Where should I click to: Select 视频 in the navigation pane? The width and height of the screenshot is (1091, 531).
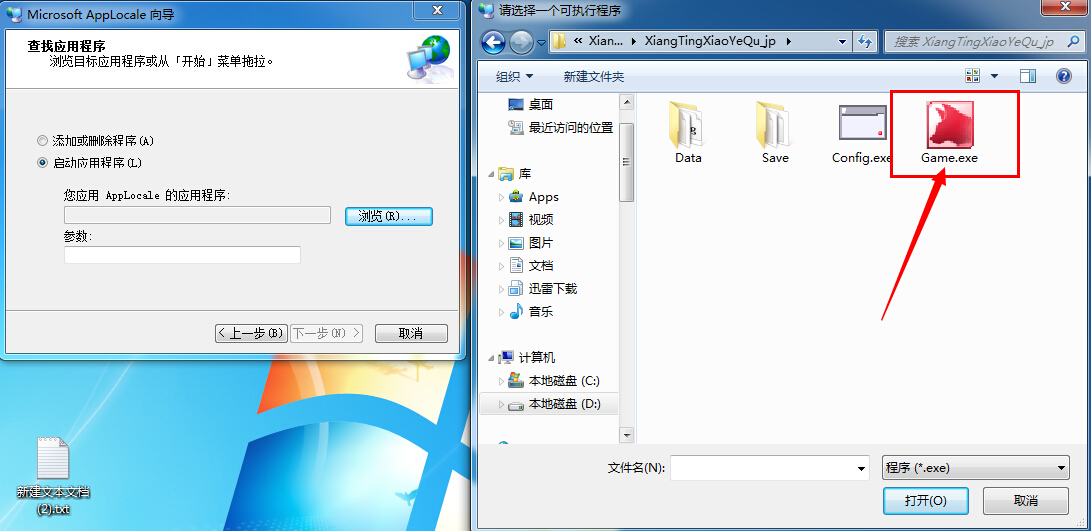(x=541, y=220)
